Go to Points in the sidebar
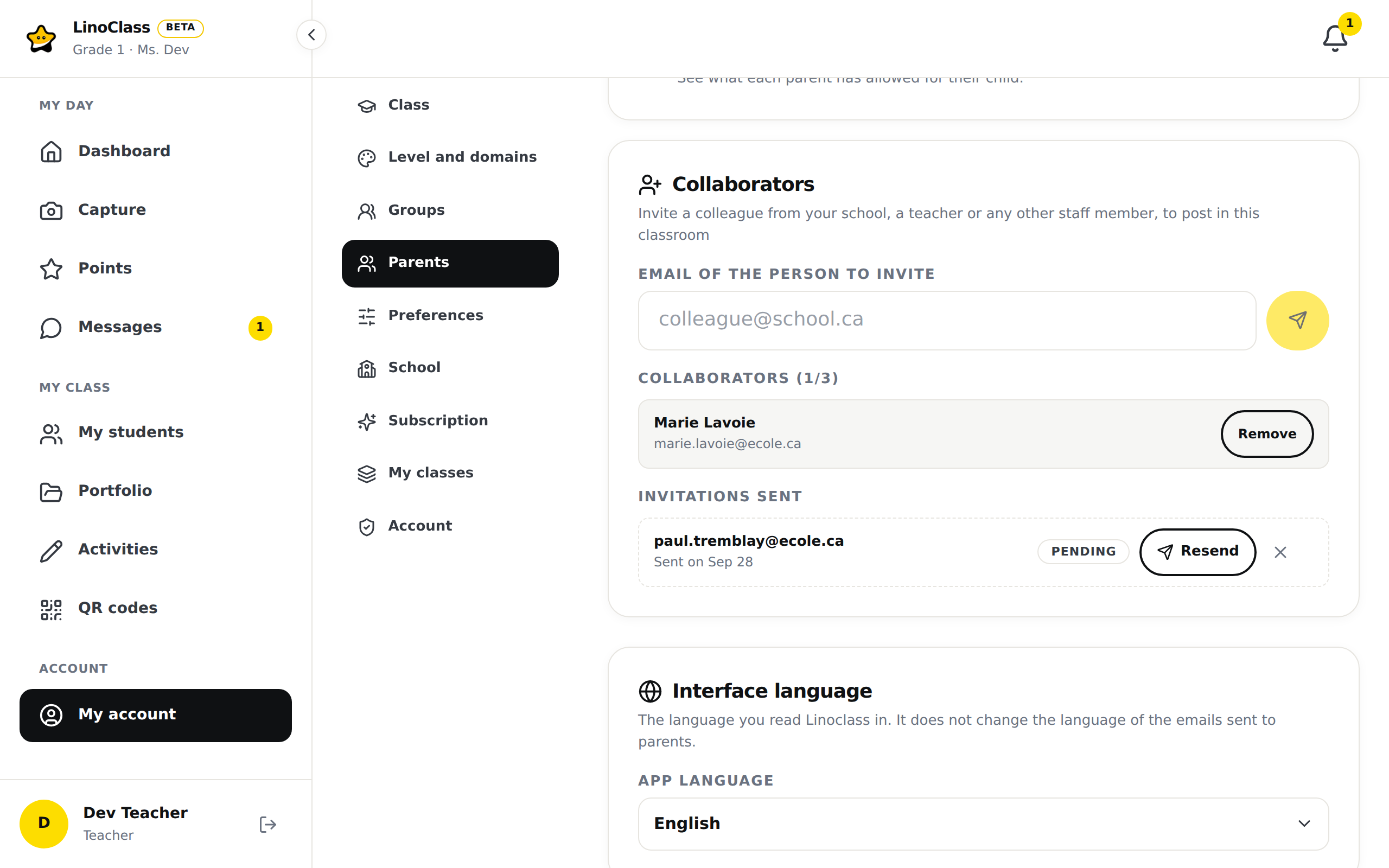 click(x=156, y=268)
